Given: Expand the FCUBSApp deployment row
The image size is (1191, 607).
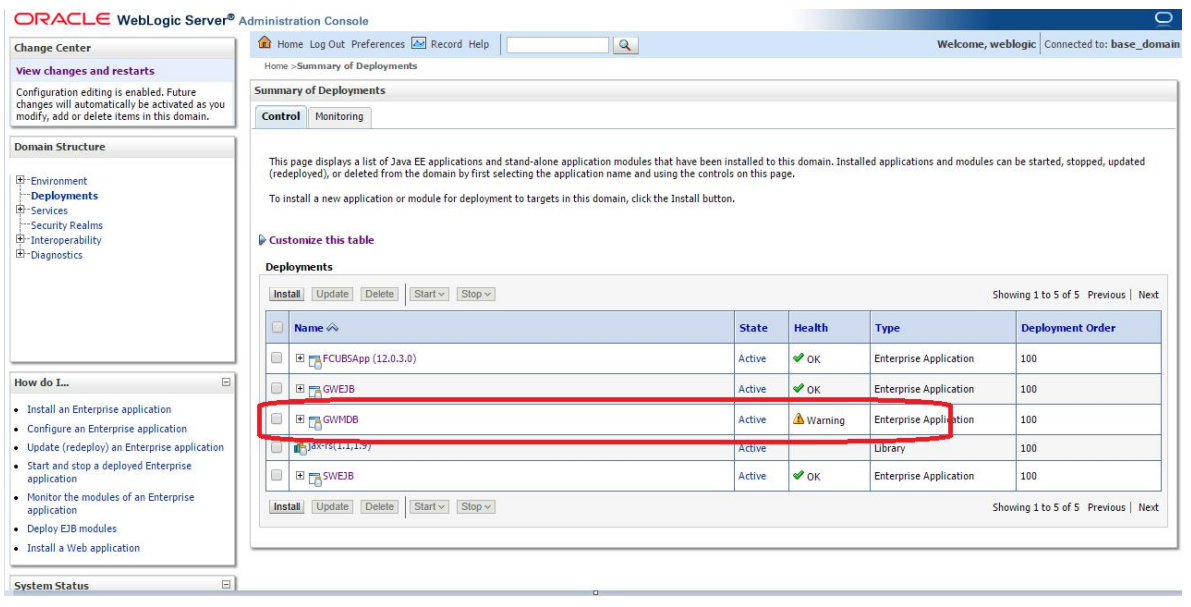Looking at the screenshot, I should tap(300, 359).
